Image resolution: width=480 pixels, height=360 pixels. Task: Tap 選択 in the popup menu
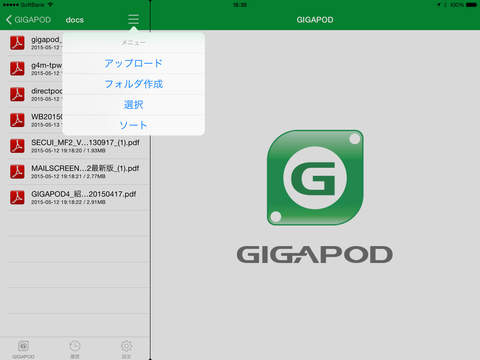pyautogui.click(x=134, y=105)
